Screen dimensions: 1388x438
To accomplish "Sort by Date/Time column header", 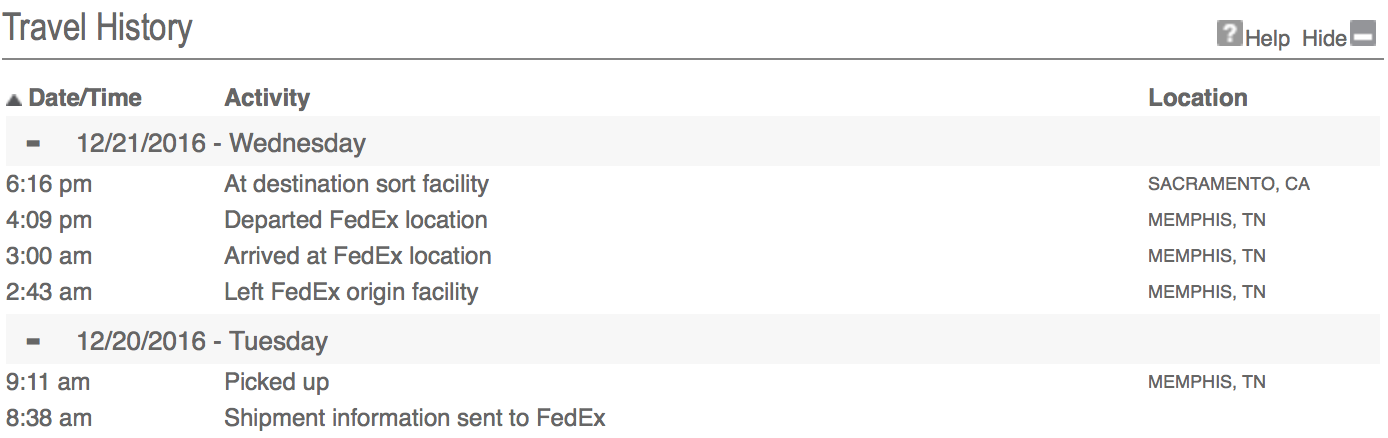I will tap(85, 98).
